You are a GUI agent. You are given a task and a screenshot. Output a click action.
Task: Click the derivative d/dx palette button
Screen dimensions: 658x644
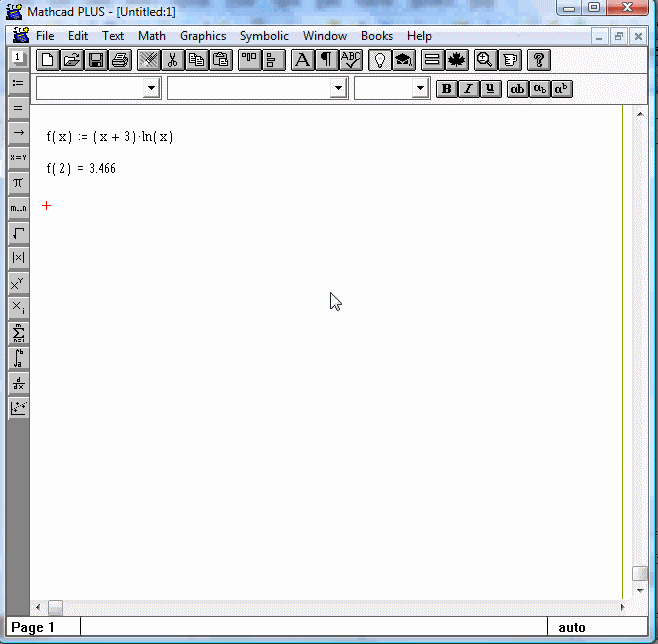[18, 383]
